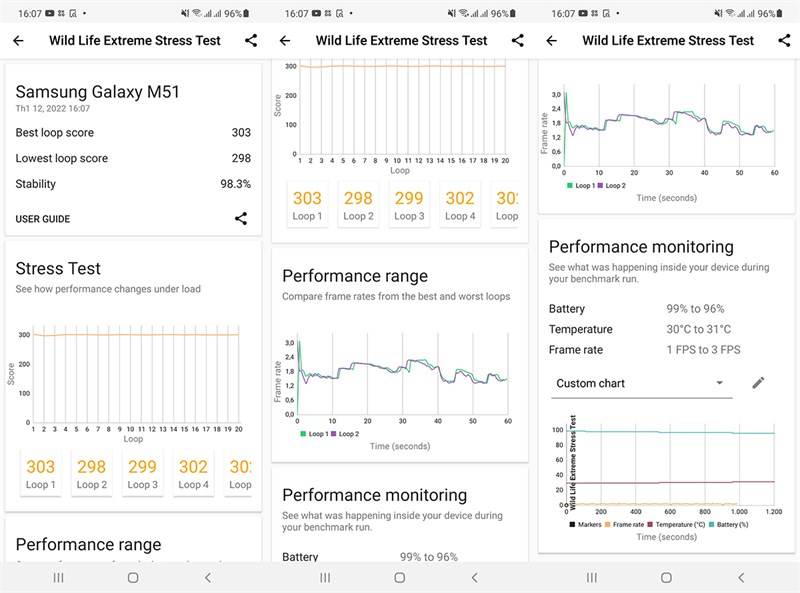Image resolution: width=800 pixels, height=593 pixels.
Task: Select Loop 3 card scoring 299, left screen
Action: 142,473
